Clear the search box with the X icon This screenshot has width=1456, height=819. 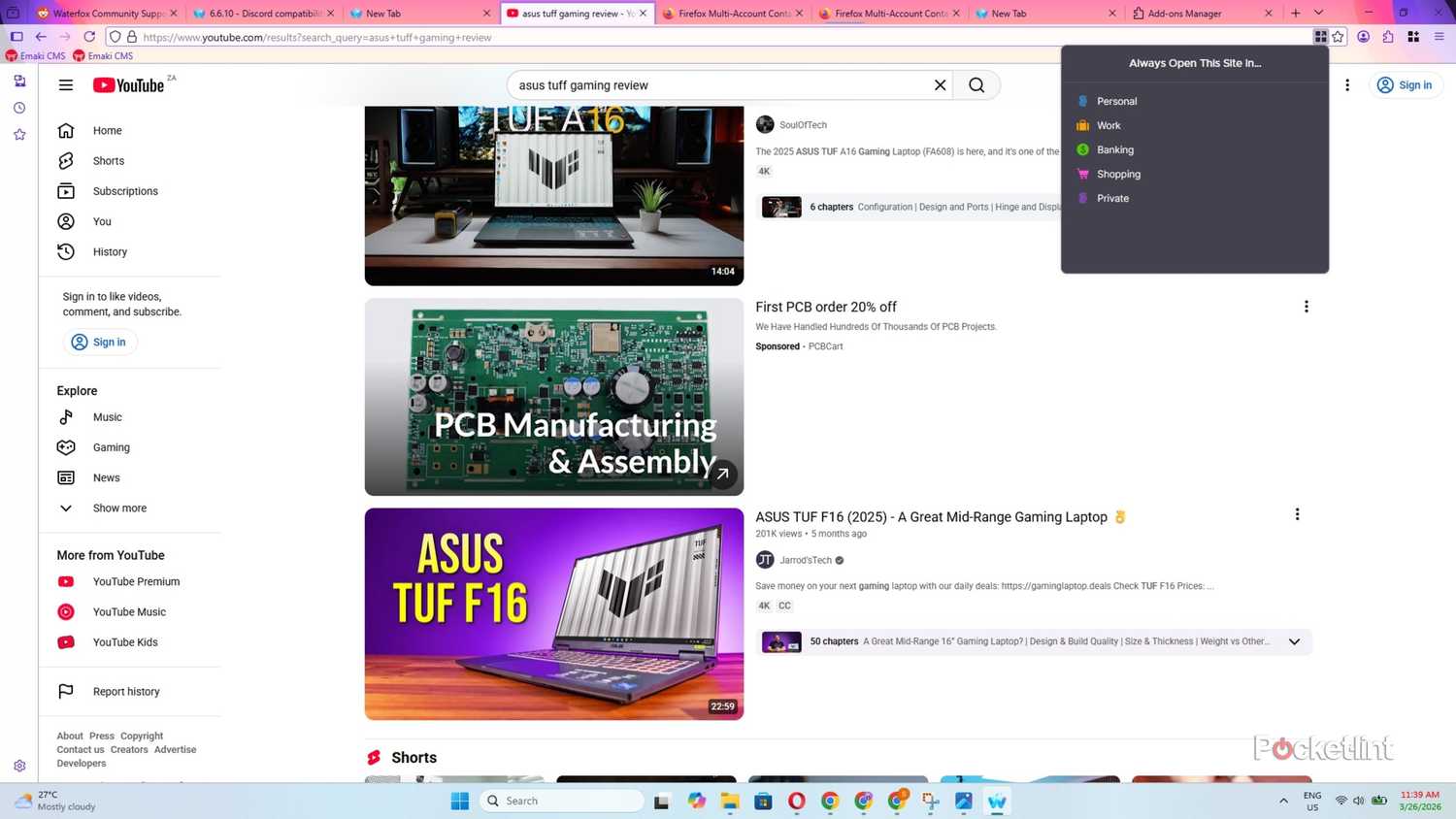[x=938, y=85]
